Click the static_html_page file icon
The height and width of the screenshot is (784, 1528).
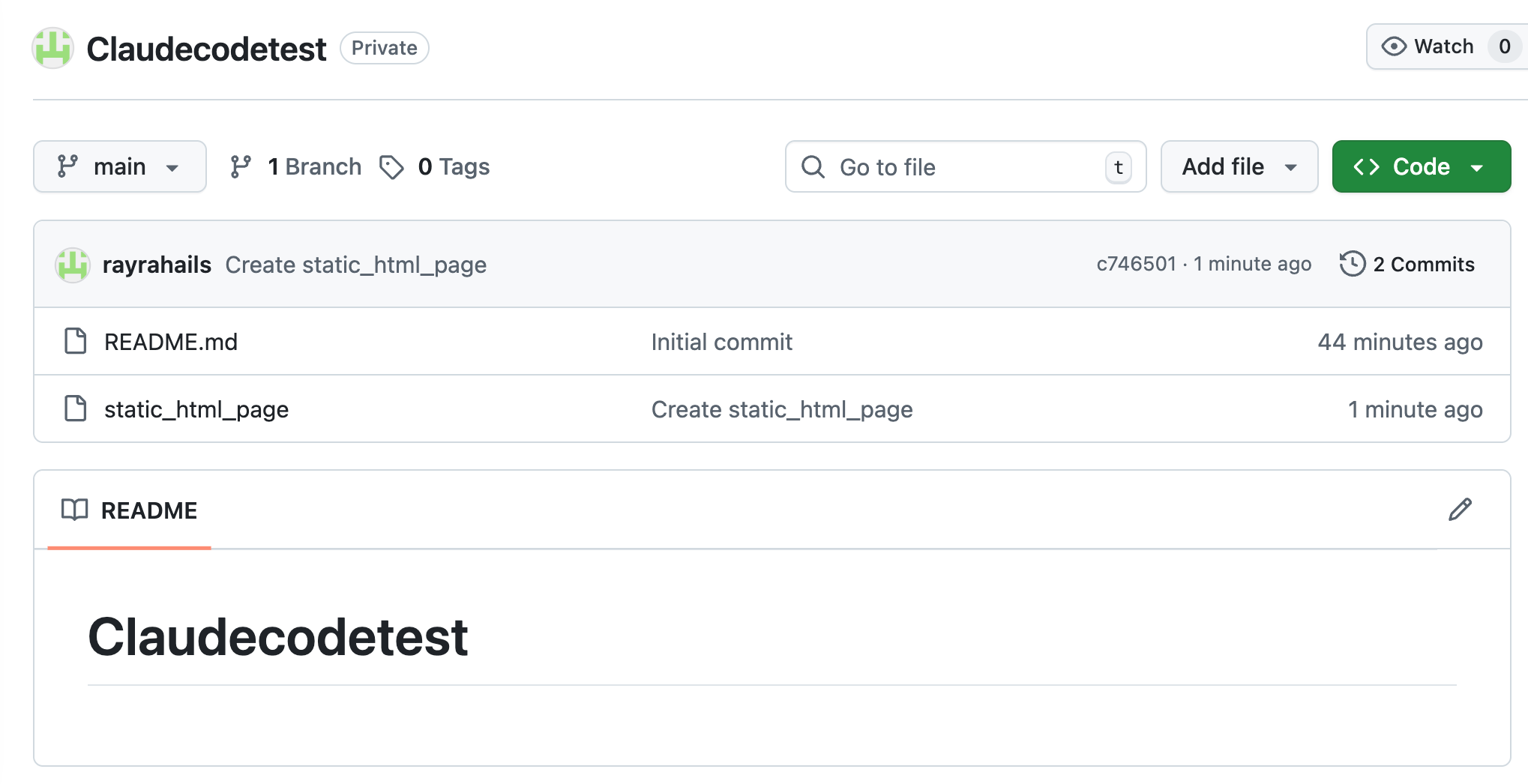click(x=76, y=409)
